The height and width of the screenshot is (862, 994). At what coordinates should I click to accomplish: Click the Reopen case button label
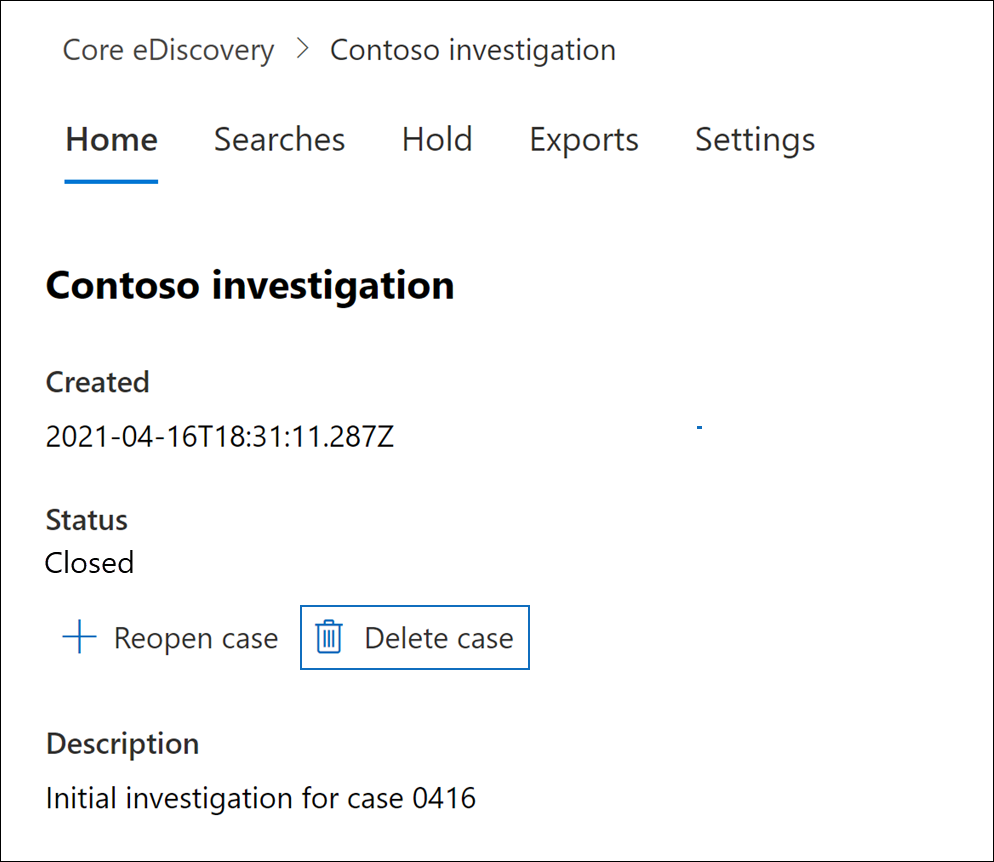tap(196, 638)
